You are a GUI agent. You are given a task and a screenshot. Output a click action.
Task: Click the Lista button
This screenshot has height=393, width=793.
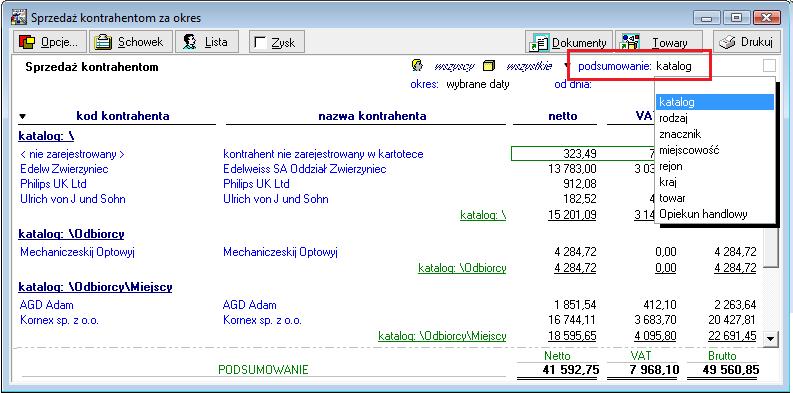pos(206,42)
